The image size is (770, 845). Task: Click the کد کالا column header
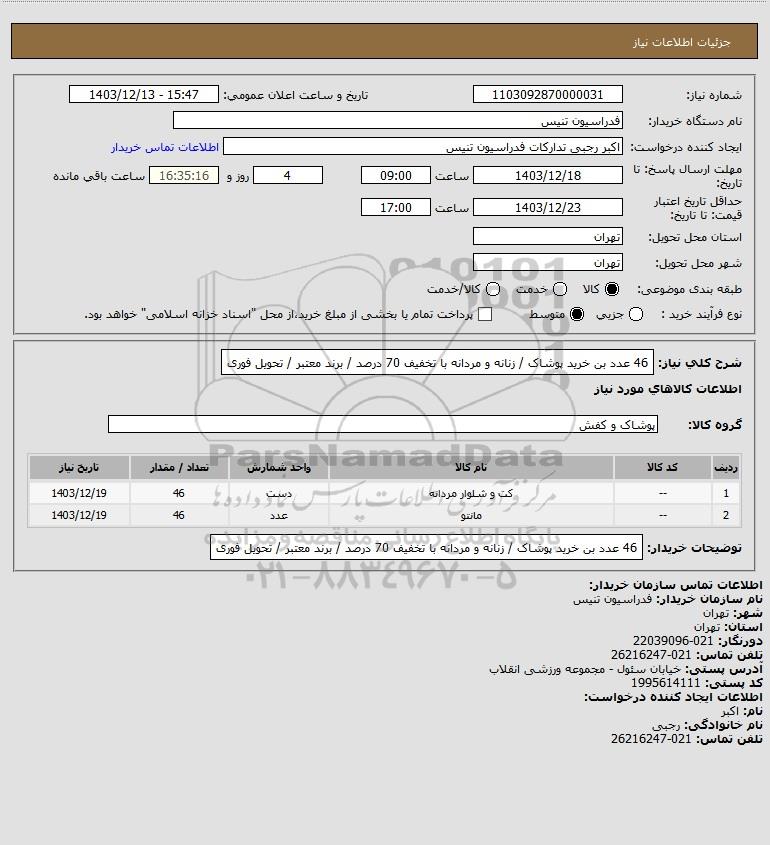(662, 467)
